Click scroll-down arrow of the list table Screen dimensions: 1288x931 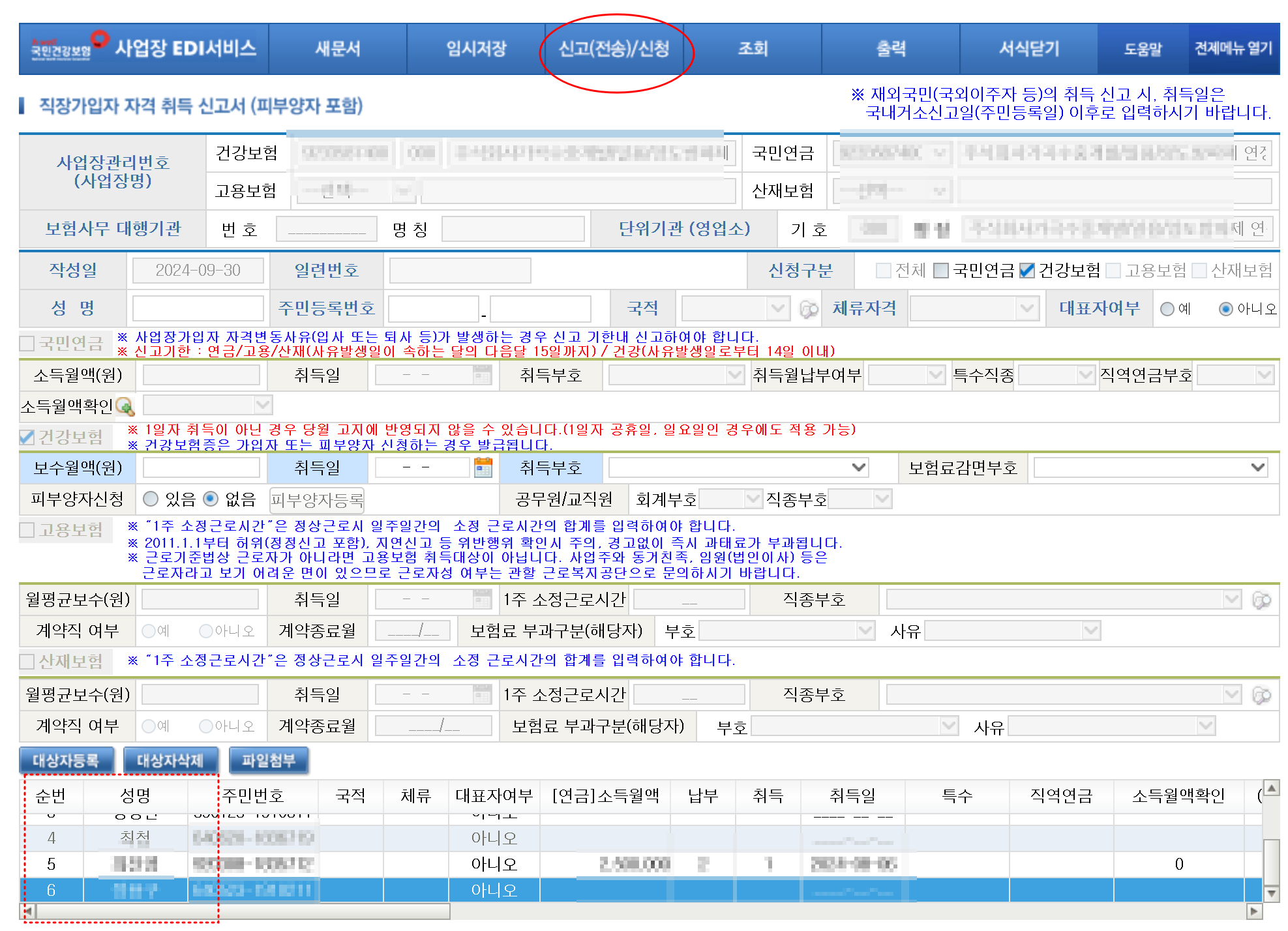click(1271, 893)
